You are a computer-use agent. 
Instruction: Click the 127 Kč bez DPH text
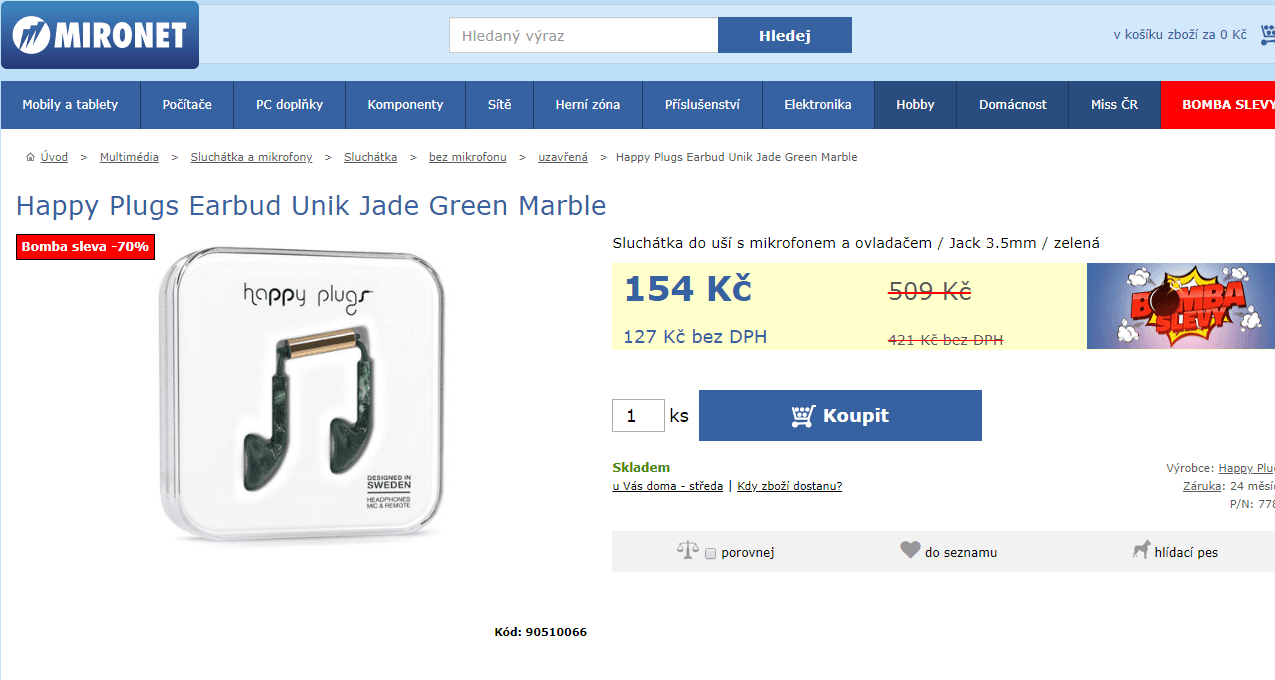tap(695, 337)
